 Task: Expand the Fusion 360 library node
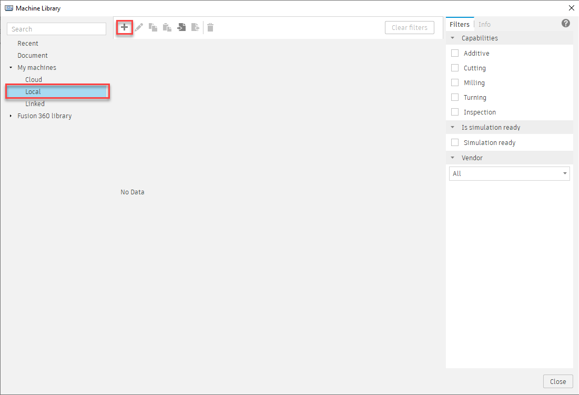(11, 116)
